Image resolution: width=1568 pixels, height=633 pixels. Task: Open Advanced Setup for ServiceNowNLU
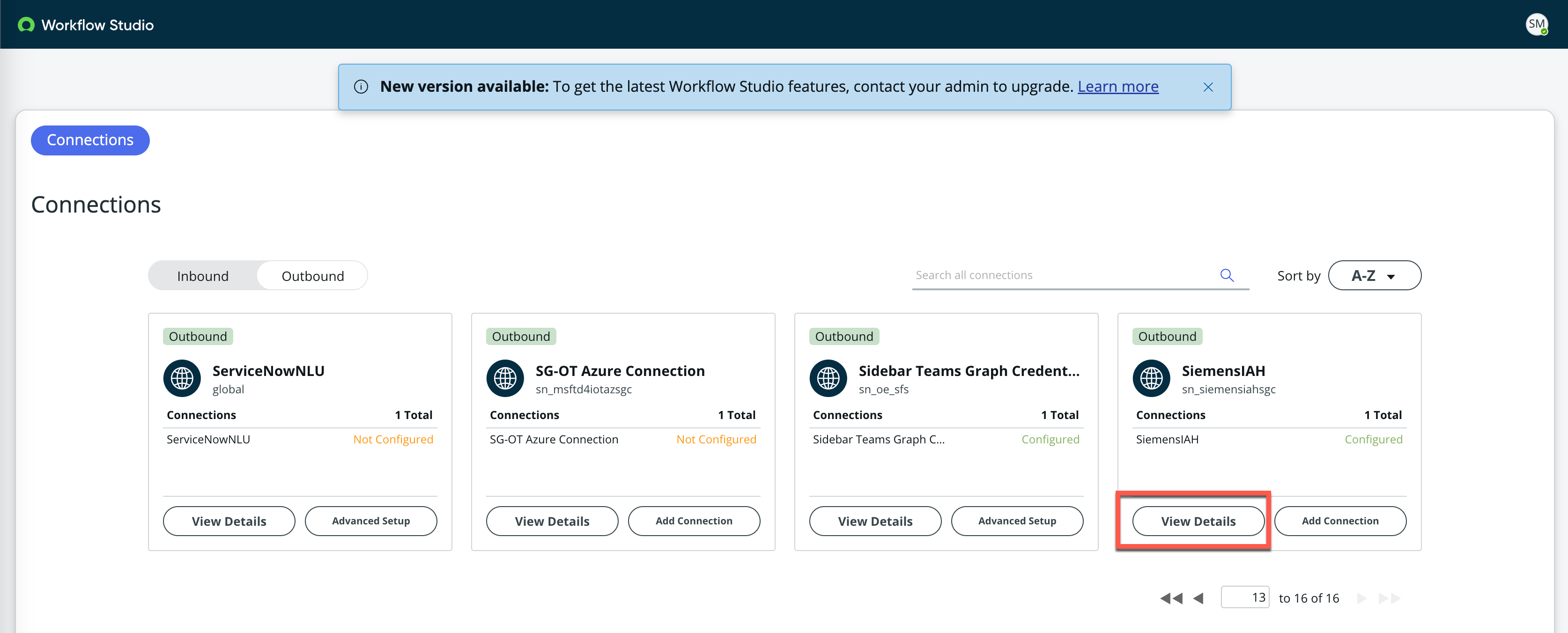371,521
